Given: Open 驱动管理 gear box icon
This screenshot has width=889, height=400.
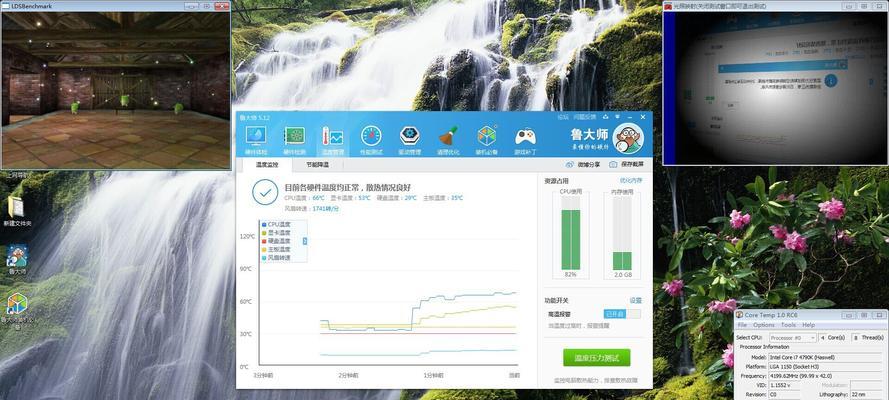Looking at the screenshot, I should pyautogui.click(x=410, y=136).
